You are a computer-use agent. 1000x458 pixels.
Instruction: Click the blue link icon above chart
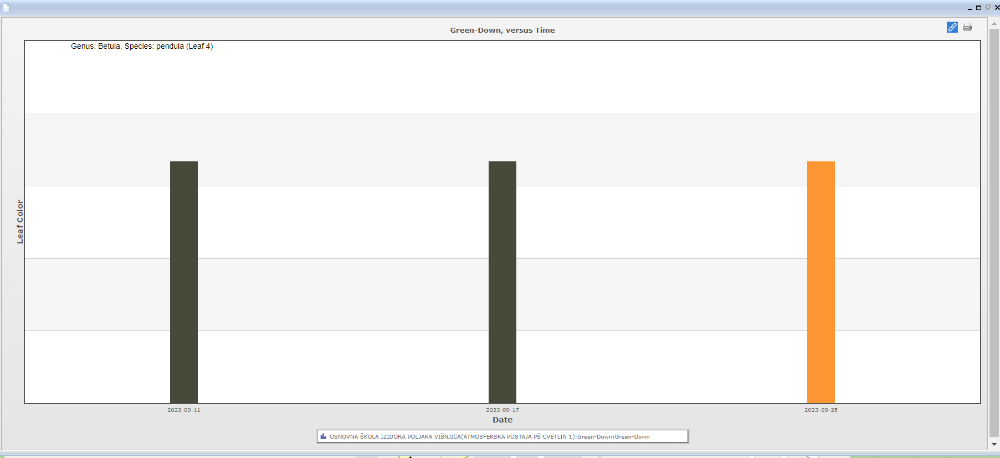(x=952, y=27)
